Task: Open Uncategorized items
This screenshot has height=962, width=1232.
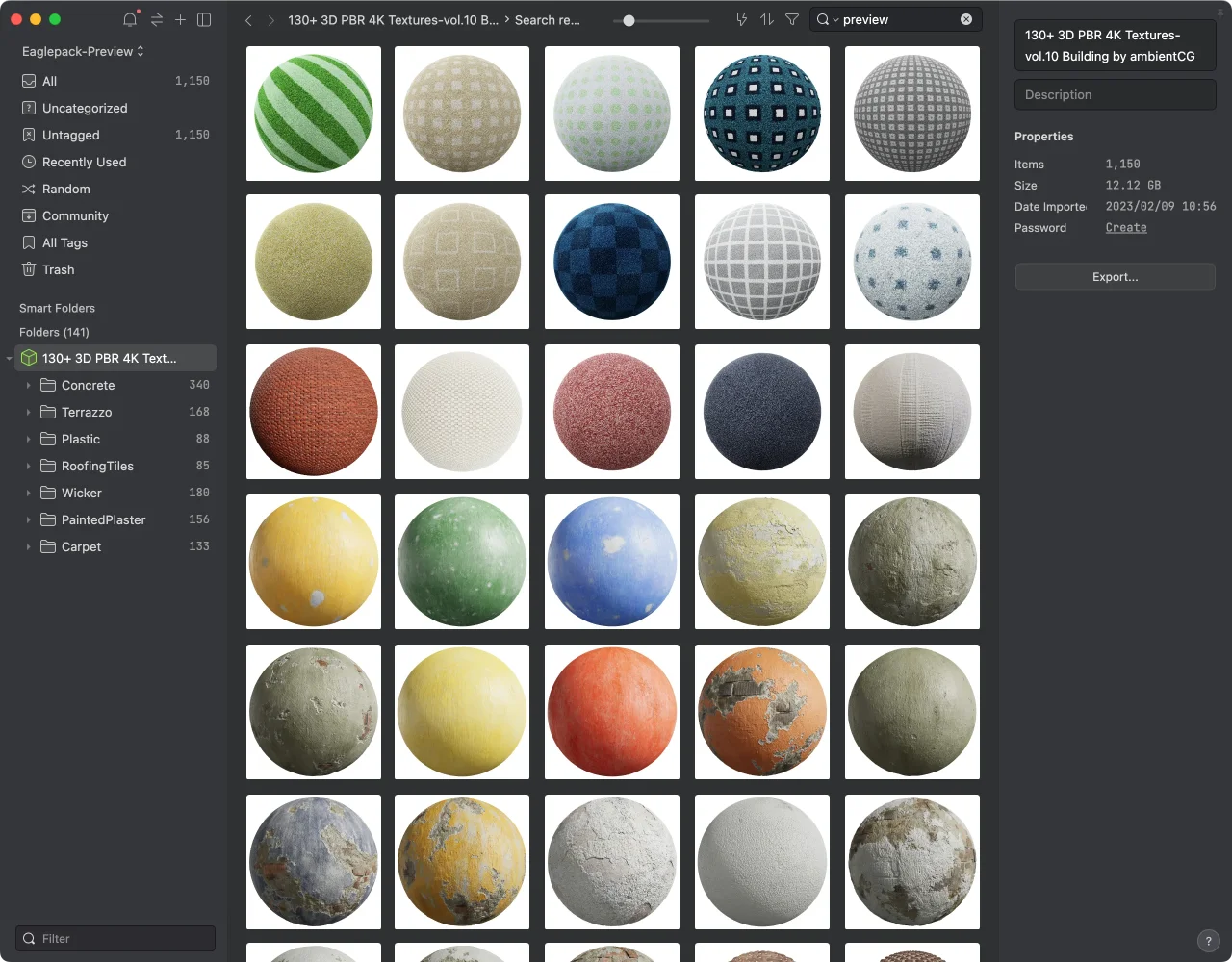Action: [115, 108]
